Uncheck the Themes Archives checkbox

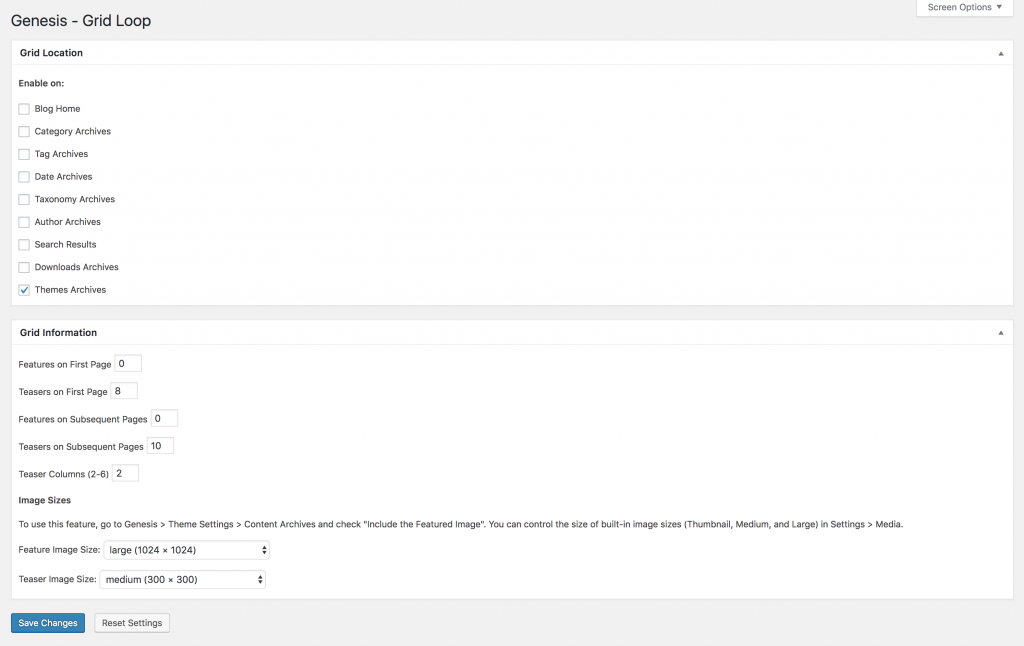pyautogui.click(x=24, y=290)
